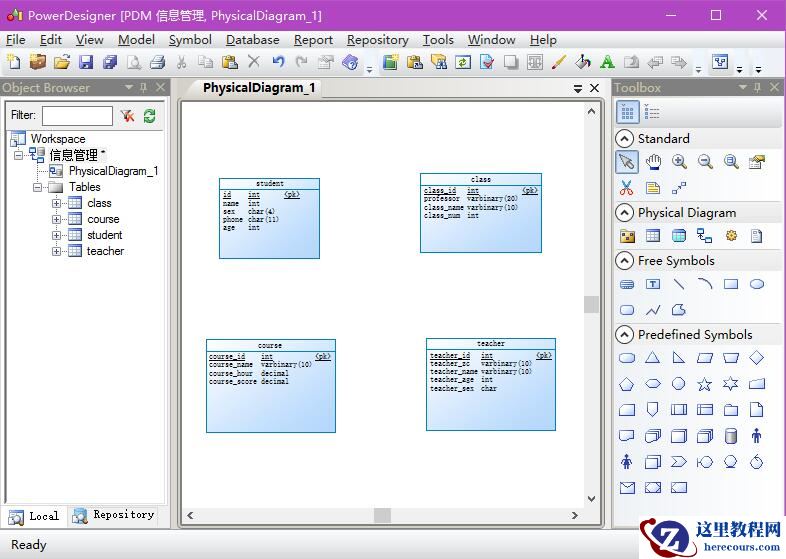Expand the student table node
This screenshot has width=786, height=559.
click(x=57, y=236)
